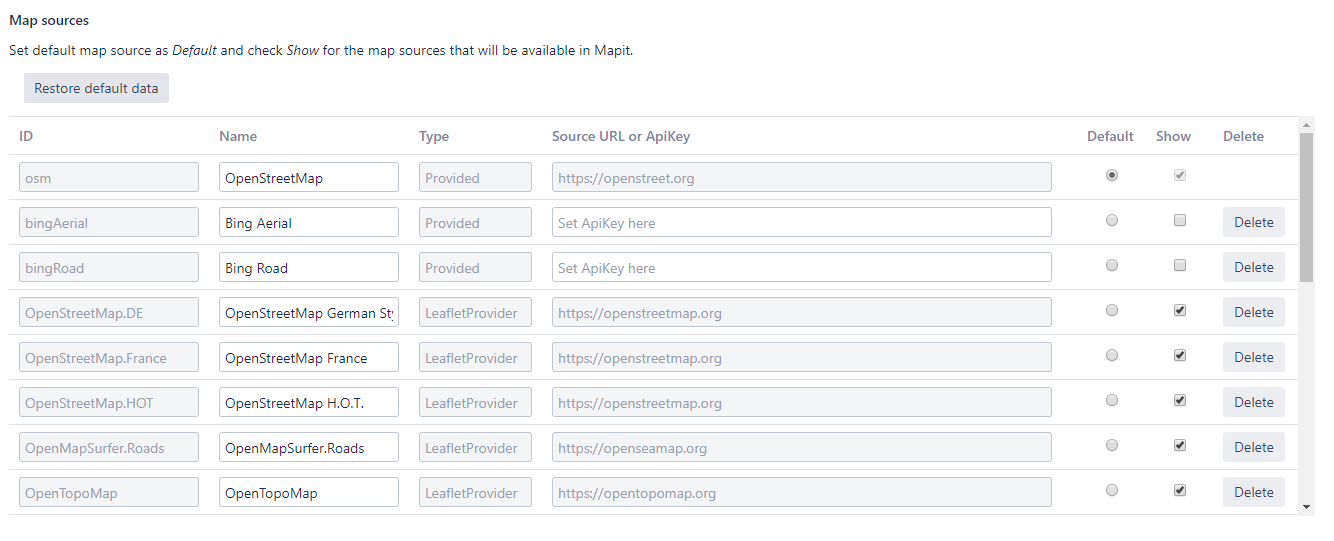Click the Bing Aerial ApiKey input field
Image resolution: width=1334 pixels, height=541 pixels.
tap(801, 223)
